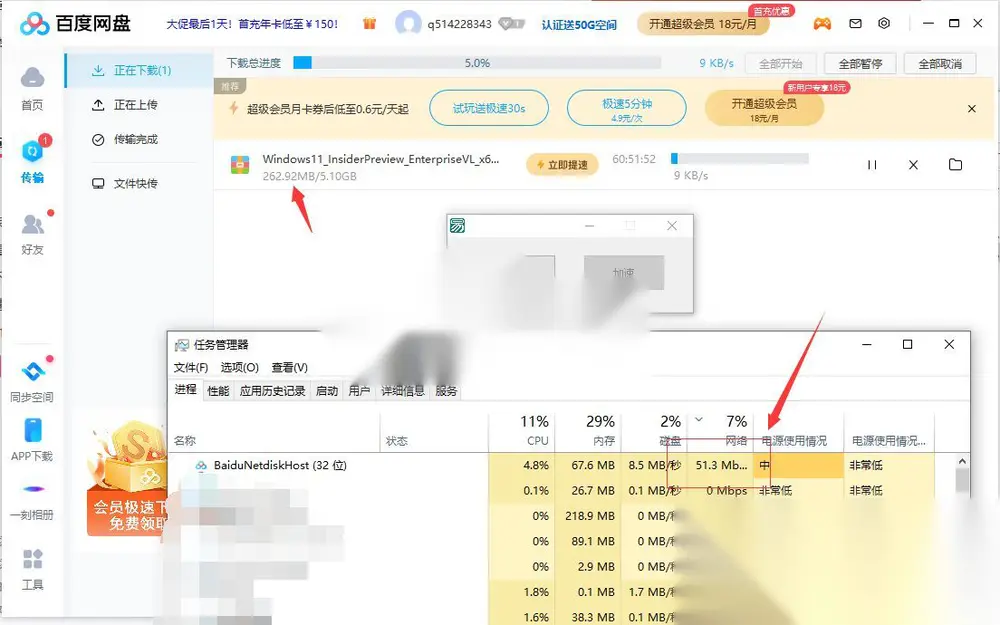Click 全部开始 button
The image size is (1000, 625).
point(781,64)
